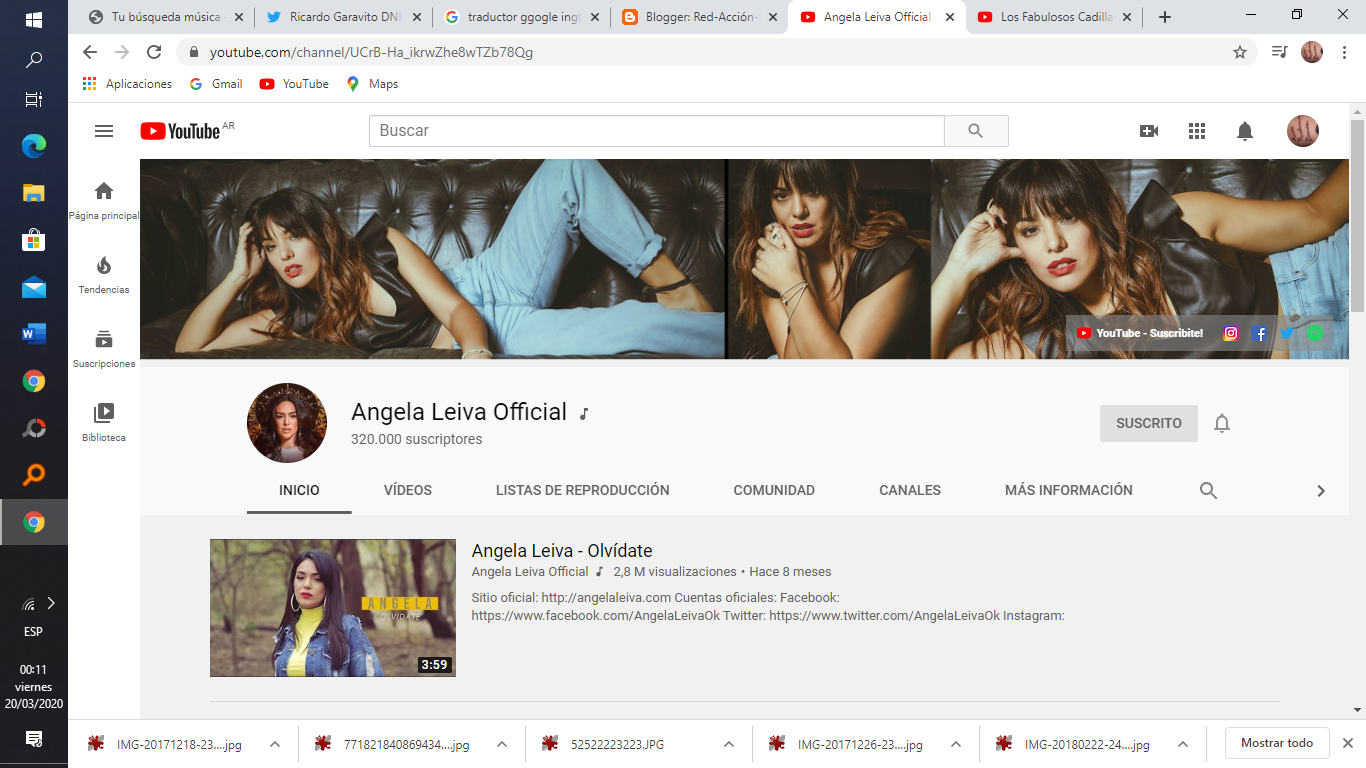Switch to the Blogger Red-Acción tab
The width and height of the screenshot is (1366, 768).
pos(700,17)
